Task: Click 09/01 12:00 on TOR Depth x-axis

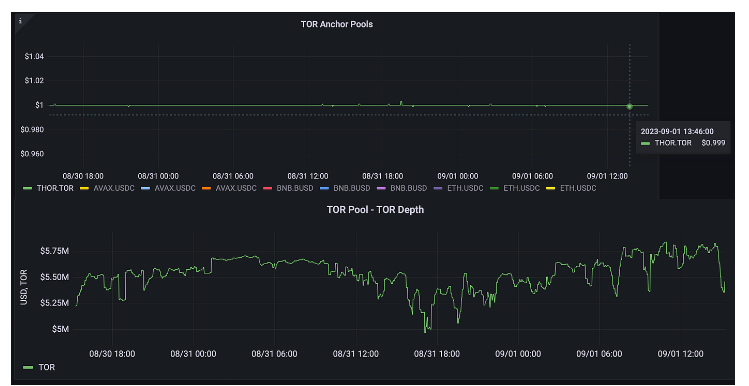Action: click(x=681, y=354)
